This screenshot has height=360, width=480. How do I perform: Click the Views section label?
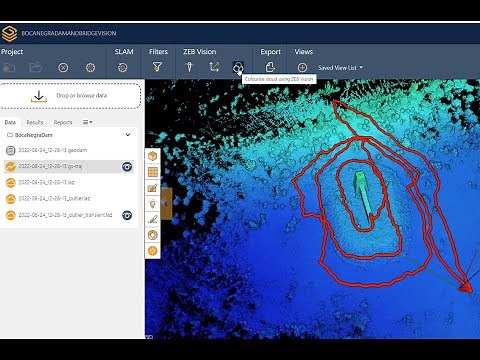tap(303, 52)
